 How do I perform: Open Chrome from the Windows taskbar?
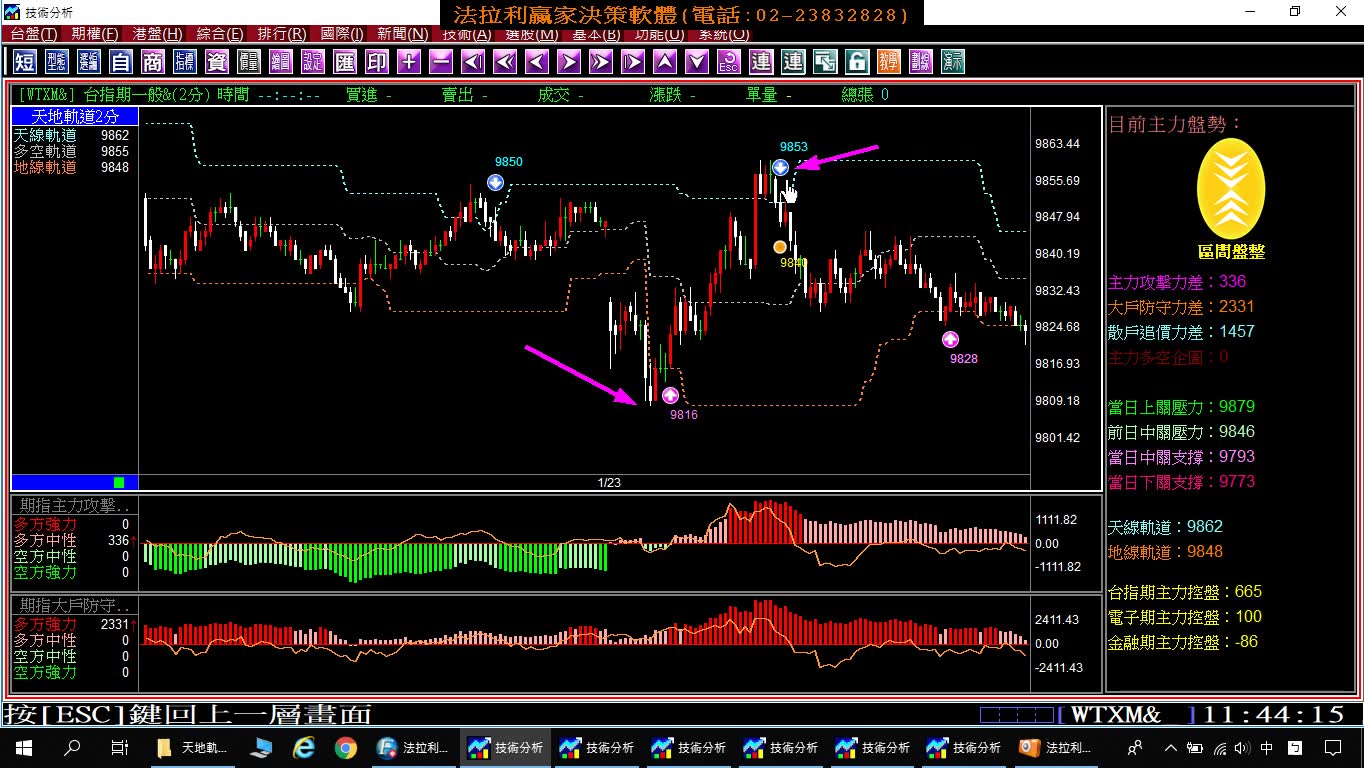point(345,747)
